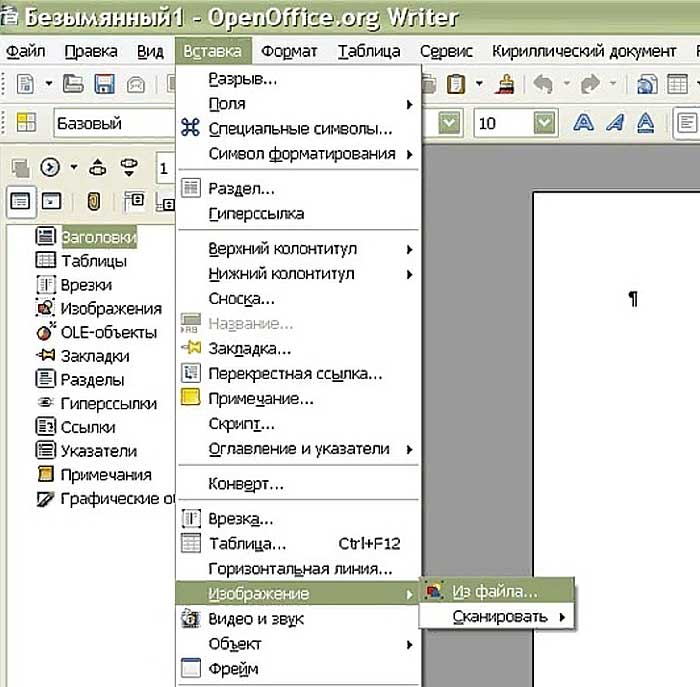Choose Из файла... in Изображение submenu
Image resolution: width=700 pixels, height=687 pixels.
point(496,591)
